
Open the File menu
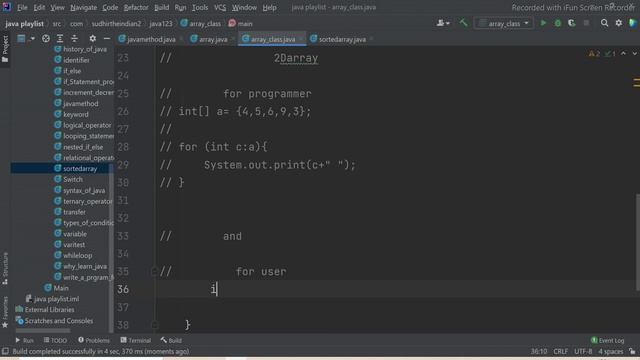[x=22, y=7]
